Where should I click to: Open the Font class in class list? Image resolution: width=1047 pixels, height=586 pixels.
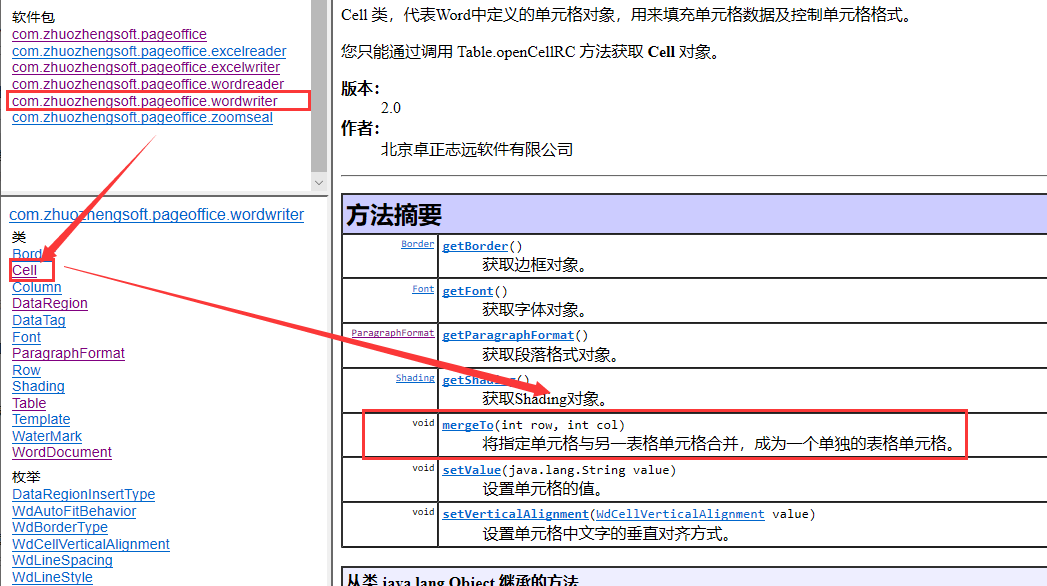[x=26, y=337]
